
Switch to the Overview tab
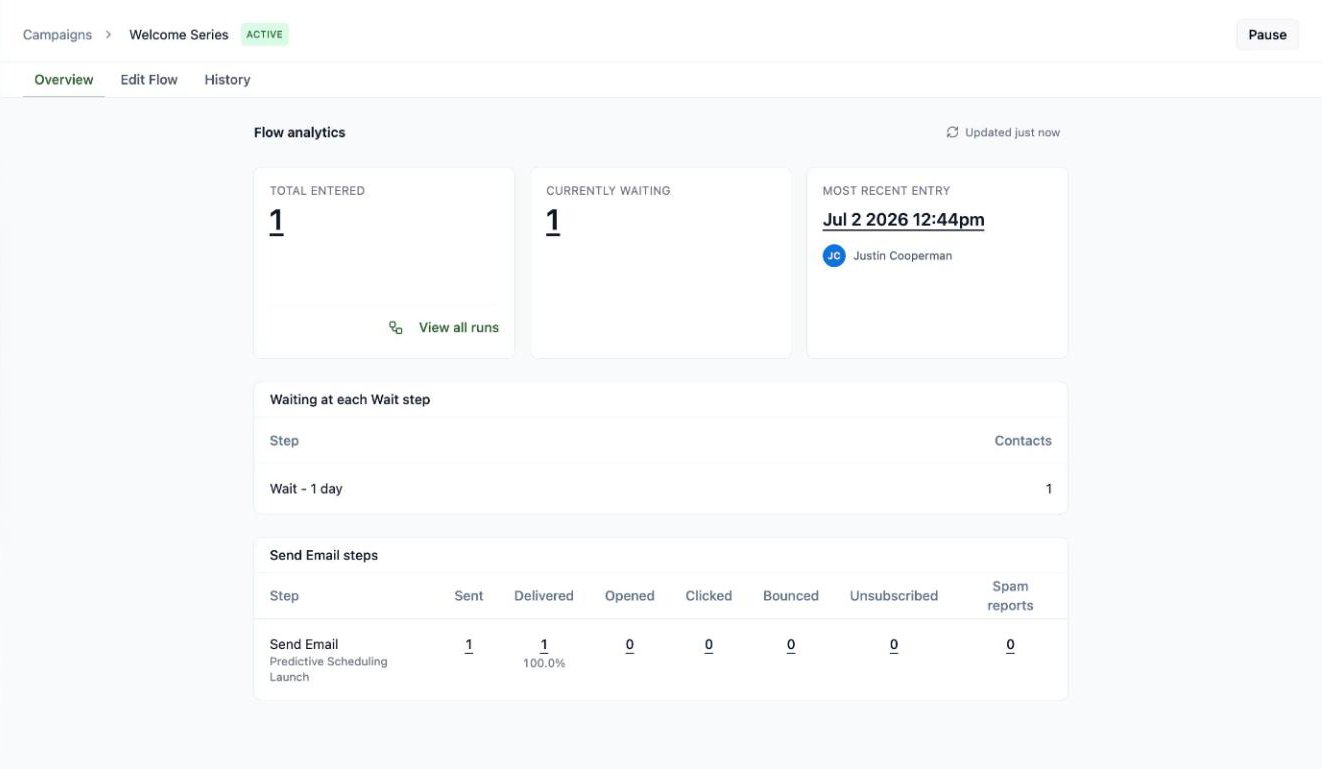64,80
